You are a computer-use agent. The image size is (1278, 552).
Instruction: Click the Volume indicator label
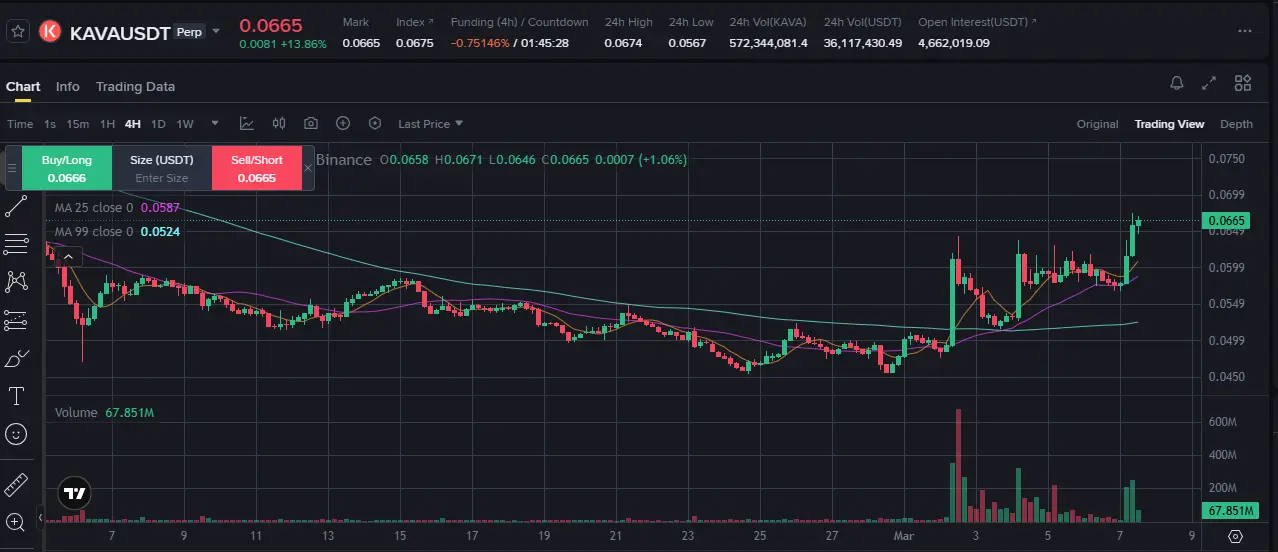[x=76, y=412]
